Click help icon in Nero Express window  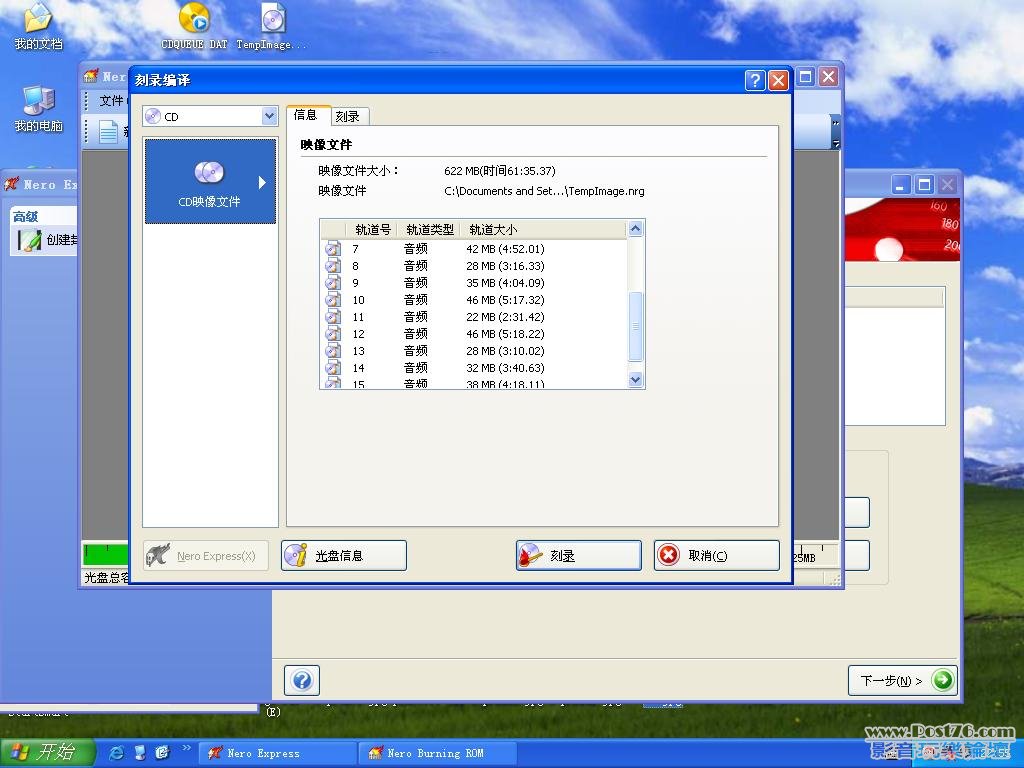coord(302,680)
